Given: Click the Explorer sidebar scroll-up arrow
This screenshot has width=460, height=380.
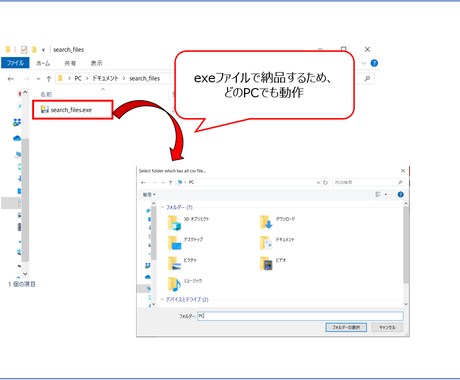Looking at the screenshot, I should pos(25,92).
